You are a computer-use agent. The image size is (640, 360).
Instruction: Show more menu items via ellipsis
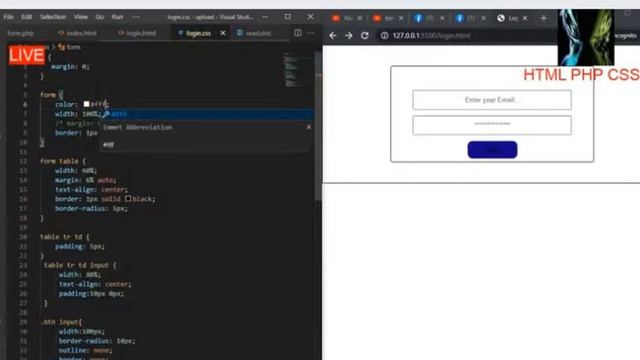pos(136,17)
